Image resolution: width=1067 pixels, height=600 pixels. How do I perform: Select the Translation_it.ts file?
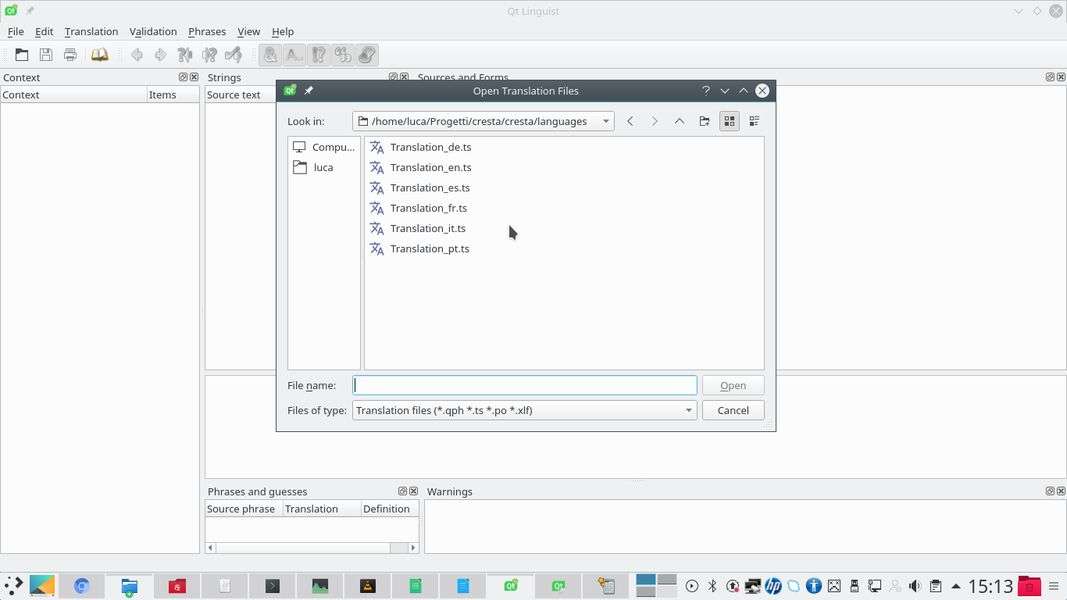click(x=427, y=228)
